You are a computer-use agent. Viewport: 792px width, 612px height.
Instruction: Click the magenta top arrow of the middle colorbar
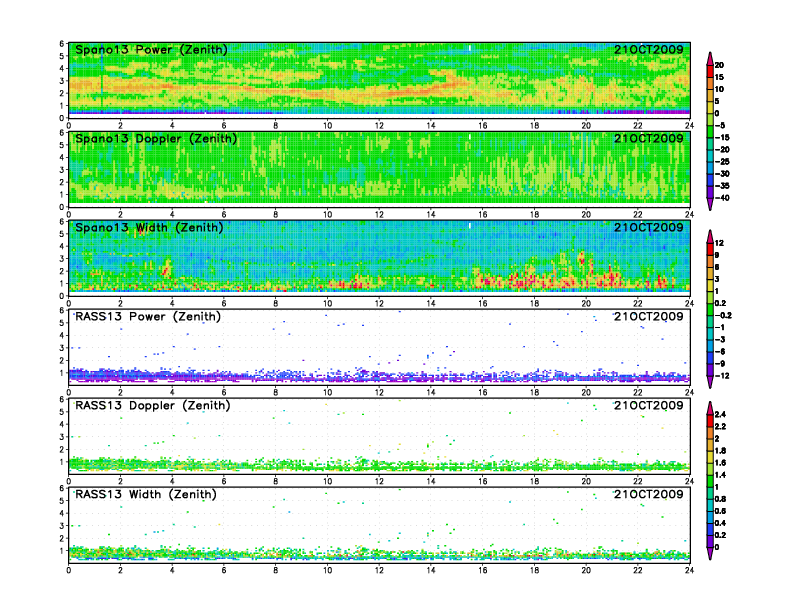tap(710, 236)
